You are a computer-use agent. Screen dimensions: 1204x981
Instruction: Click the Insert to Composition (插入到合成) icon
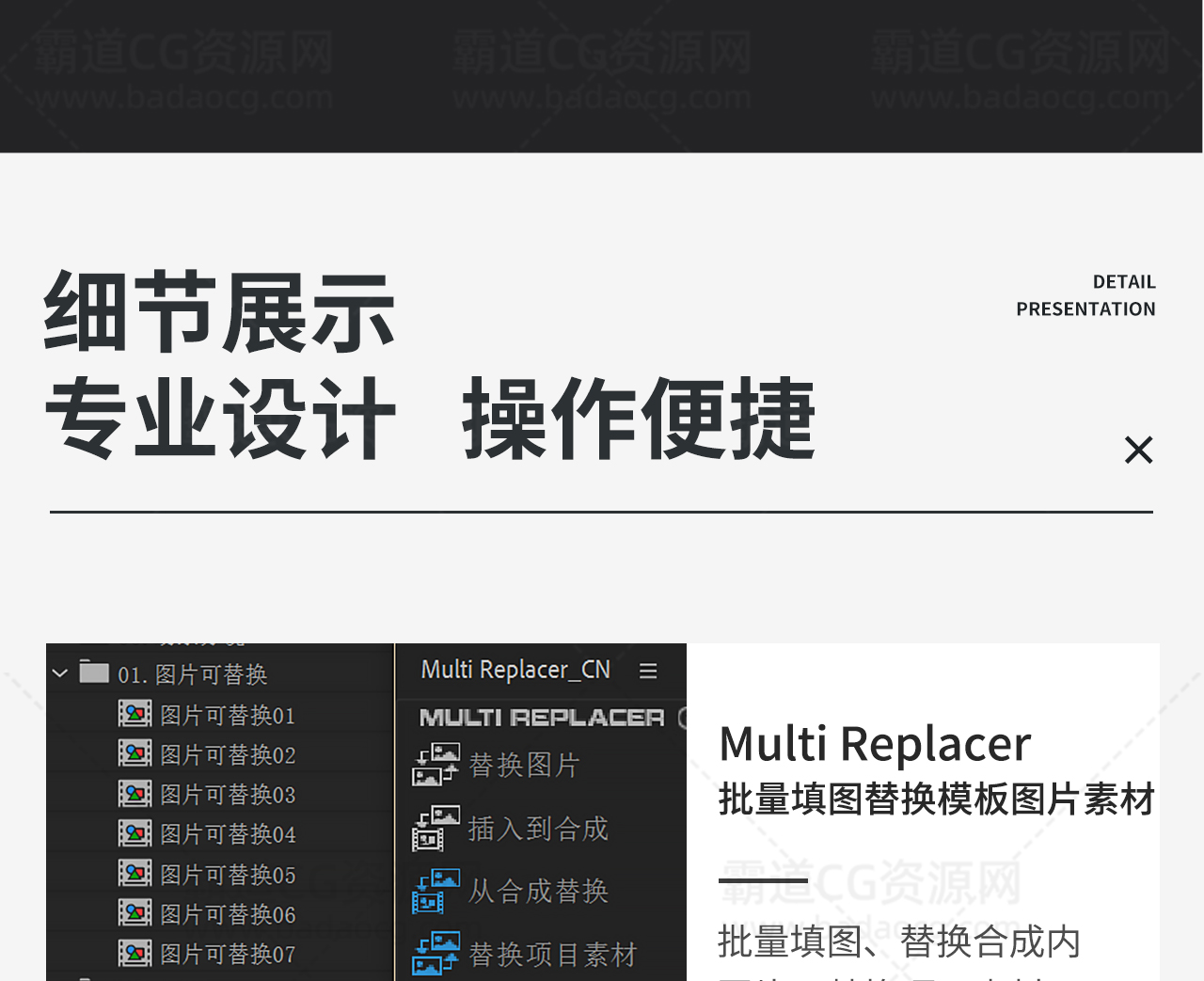coord(436,828)
